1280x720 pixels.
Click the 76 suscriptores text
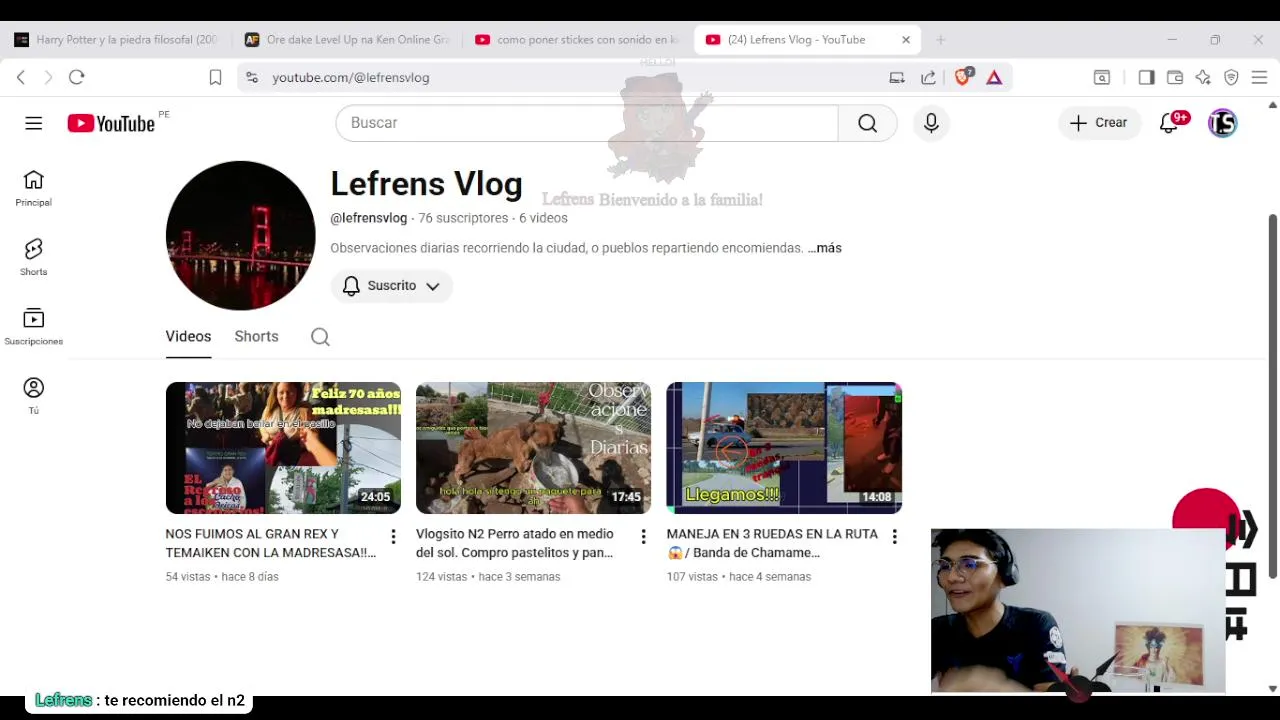(x=463, y=218)
